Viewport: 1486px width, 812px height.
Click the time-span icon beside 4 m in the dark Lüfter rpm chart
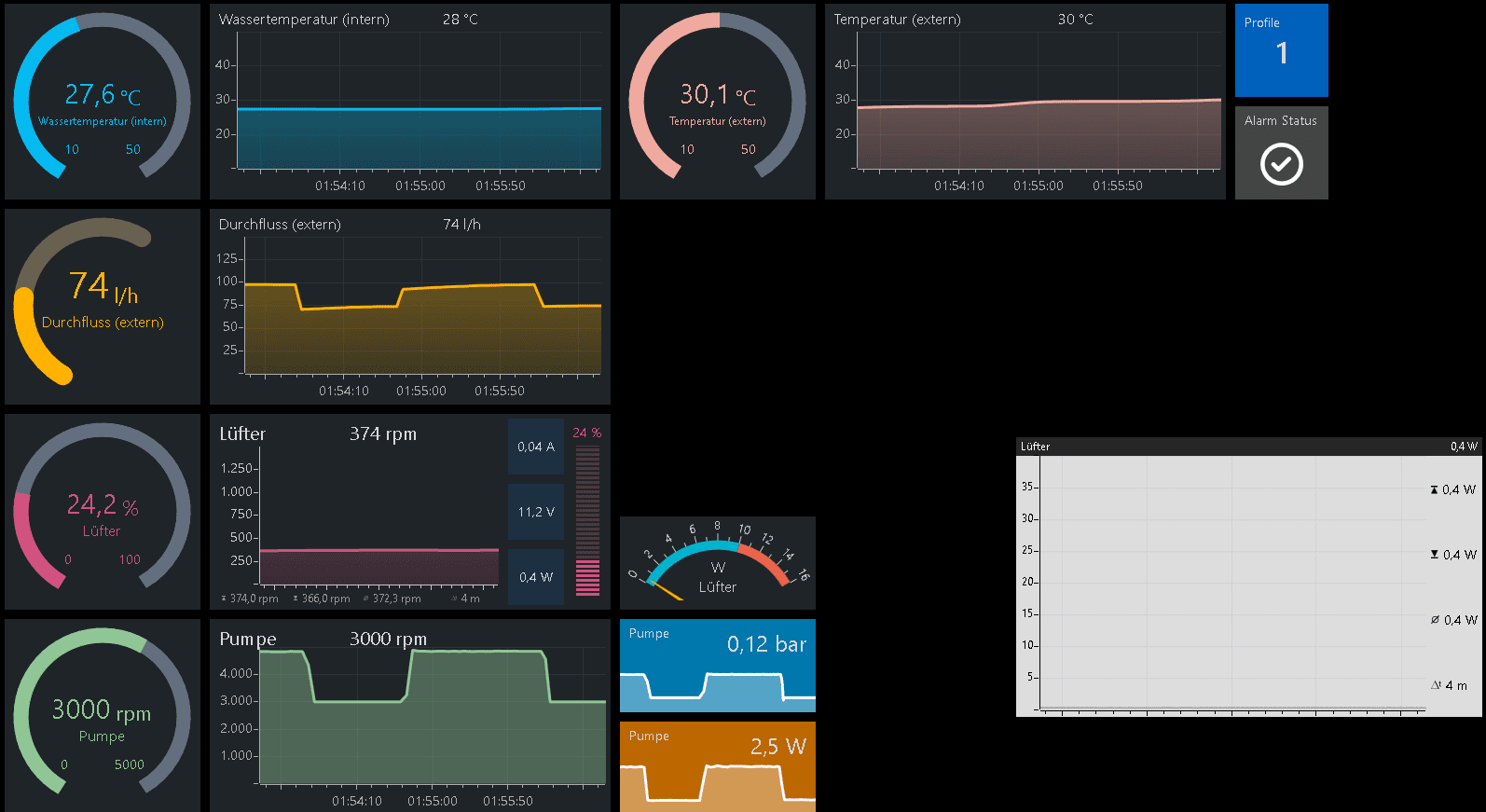454,599
